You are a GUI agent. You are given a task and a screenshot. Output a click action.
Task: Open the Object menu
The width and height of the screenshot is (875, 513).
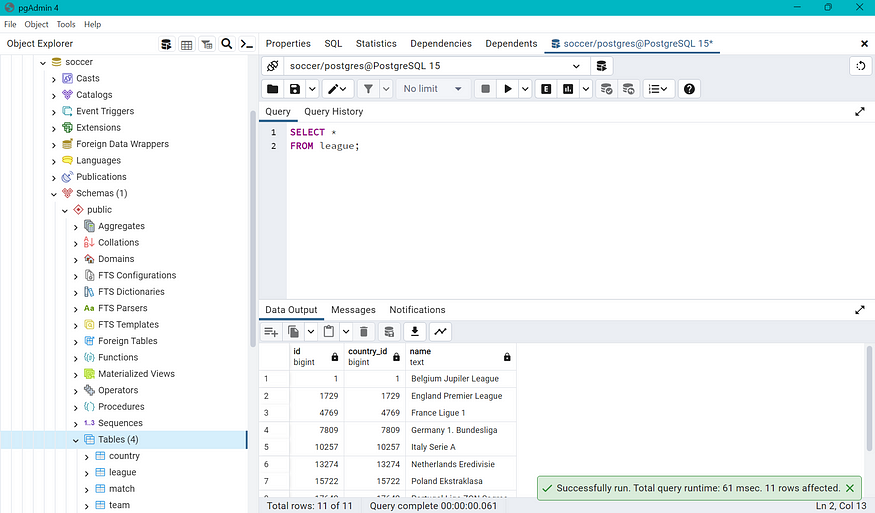click(36, 25)
